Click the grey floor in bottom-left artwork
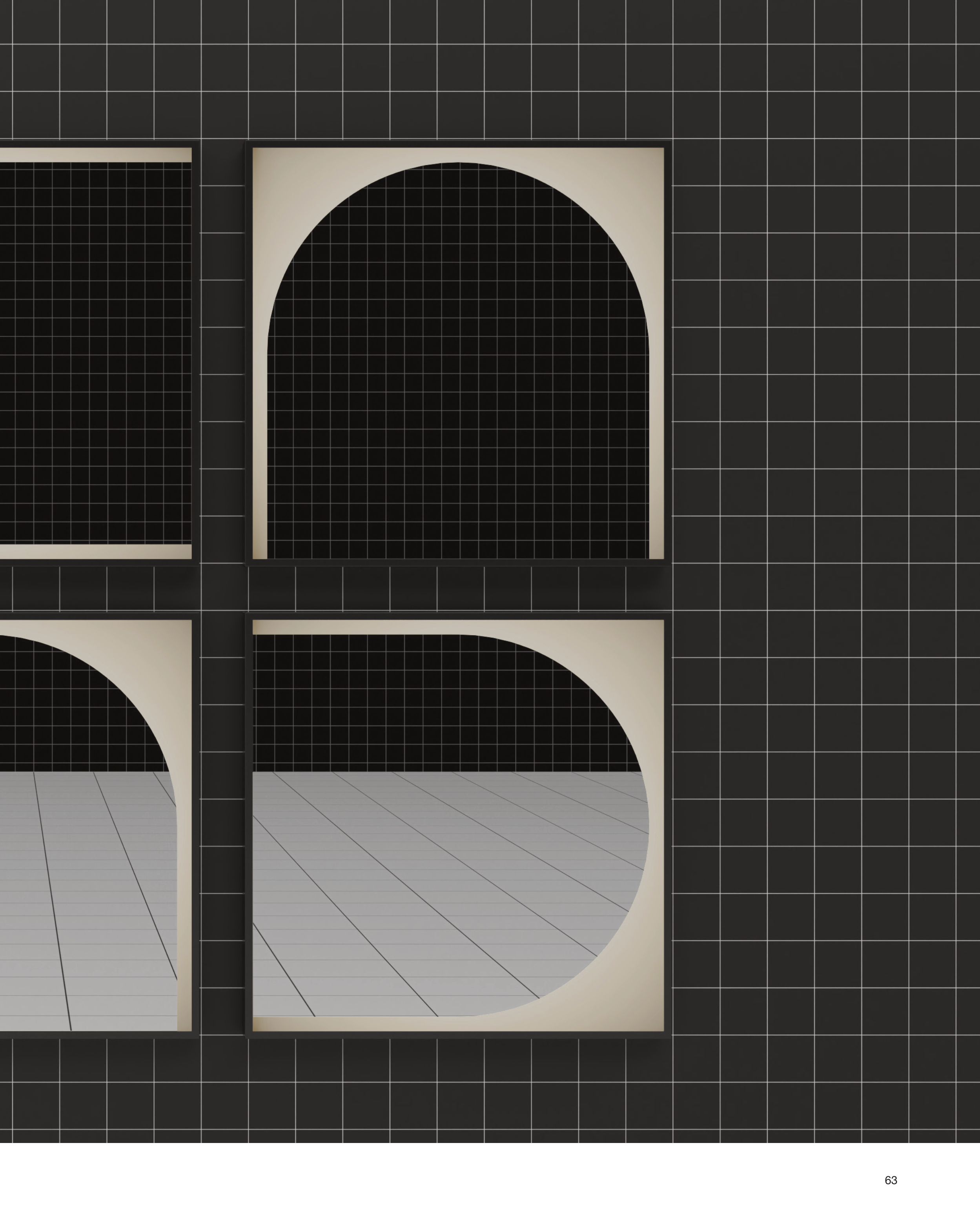Viewport: 980px width, 1225px height. point(85,909)
